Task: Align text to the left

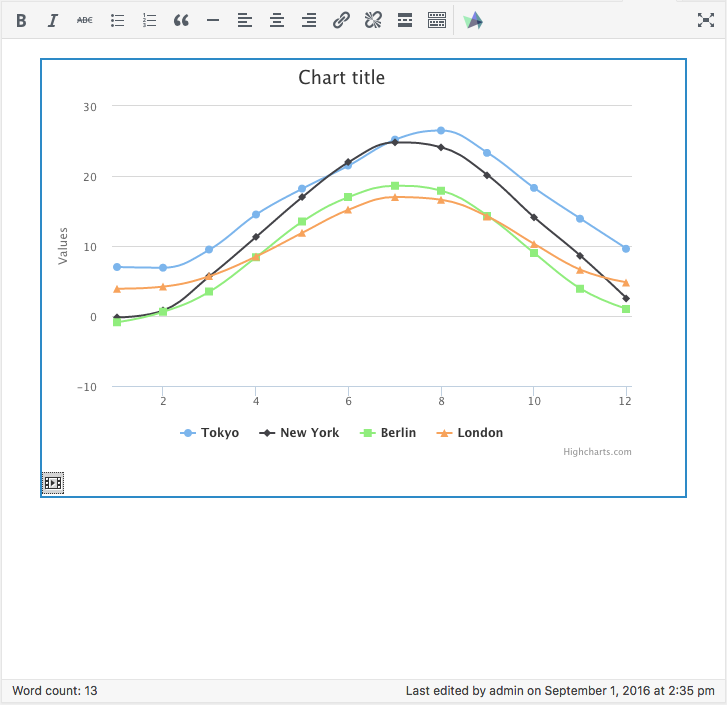Action: 245,20
